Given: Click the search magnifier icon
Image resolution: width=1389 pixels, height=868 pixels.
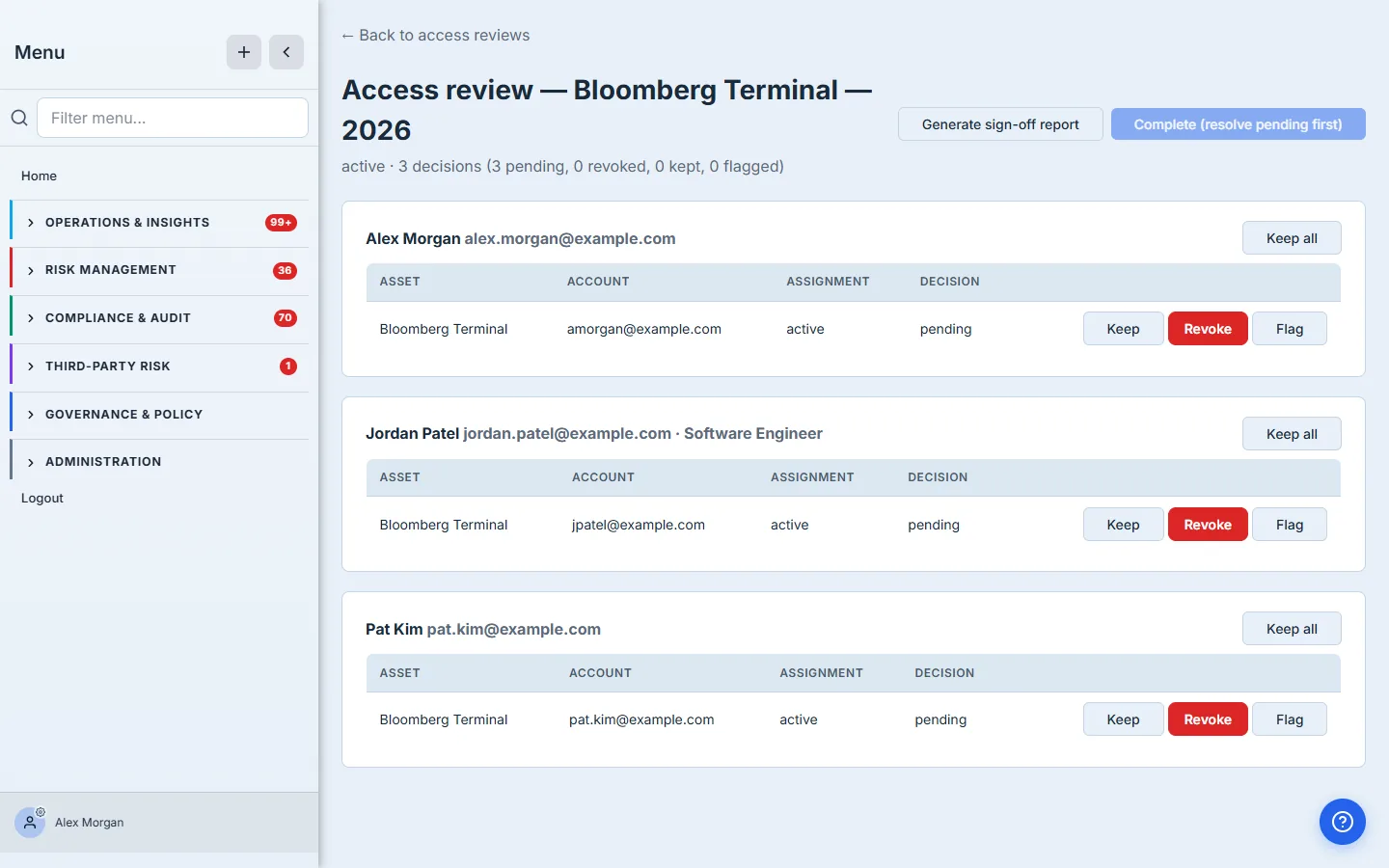Looking at the screenshot, I should pos(19,118).
